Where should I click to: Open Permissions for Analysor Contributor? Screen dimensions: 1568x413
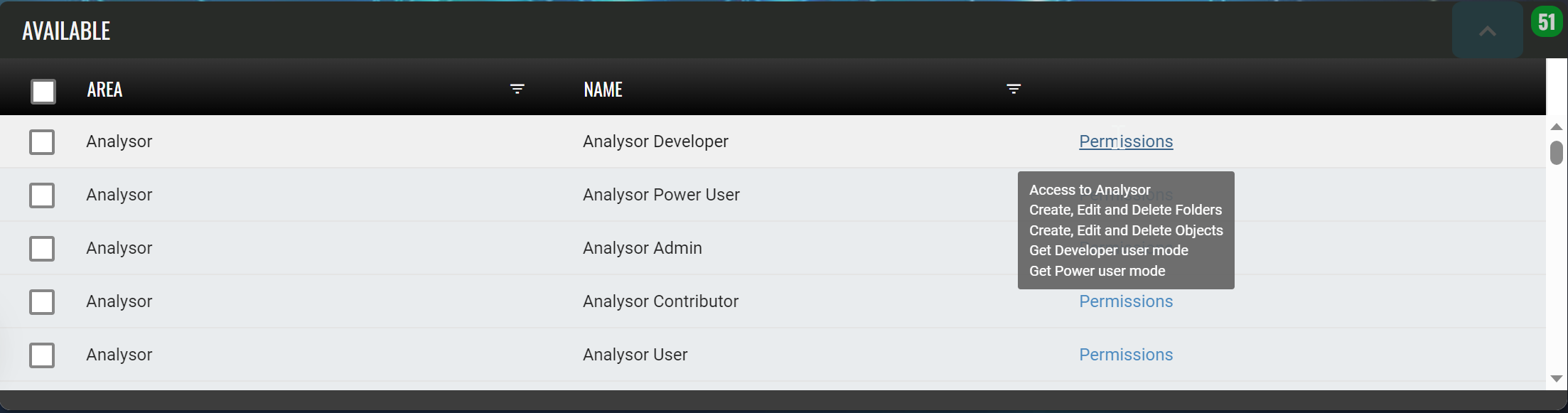(1125, 301)
